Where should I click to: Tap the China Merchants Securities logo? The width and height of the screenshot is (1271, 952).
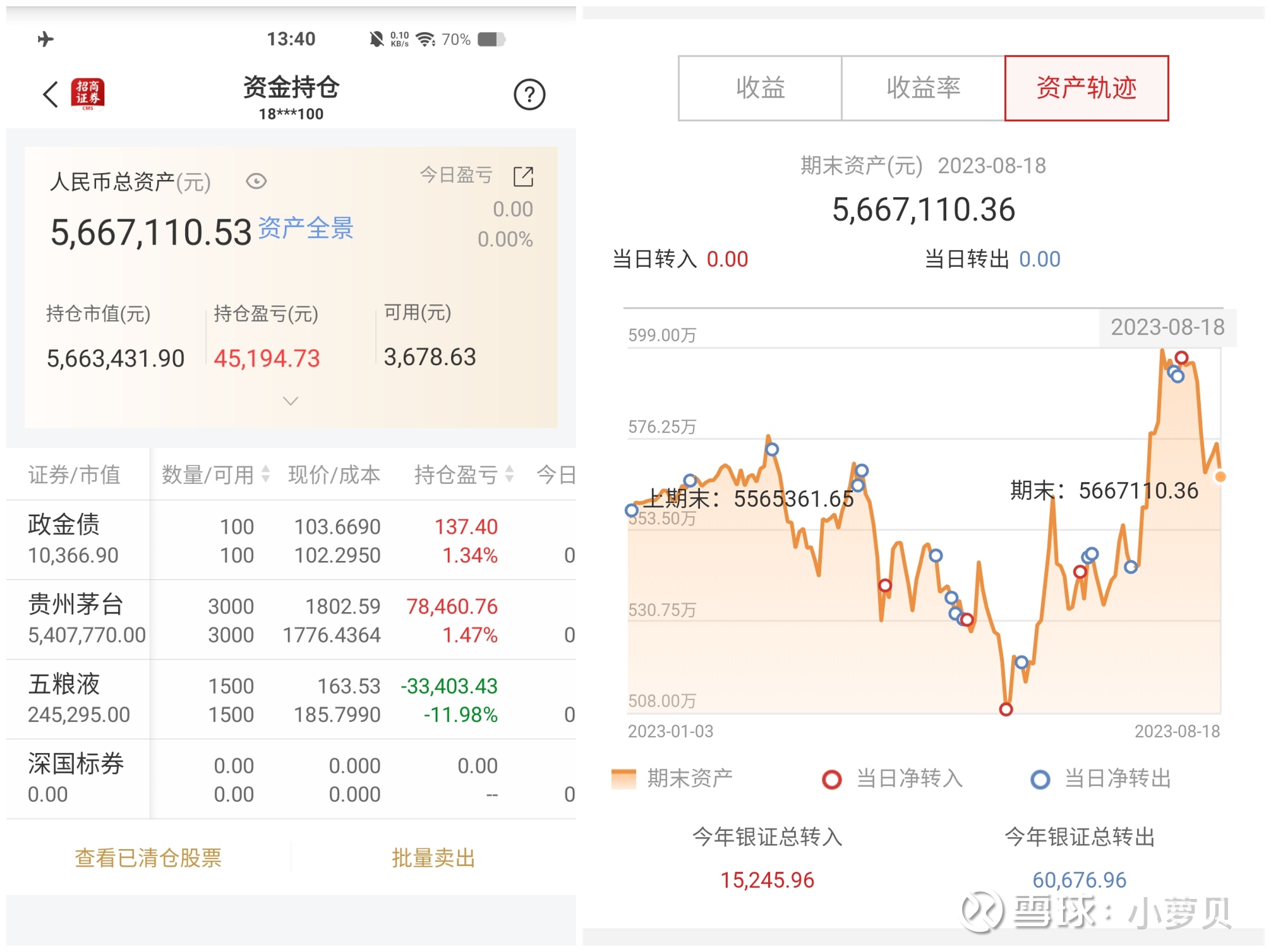point(88,95)
